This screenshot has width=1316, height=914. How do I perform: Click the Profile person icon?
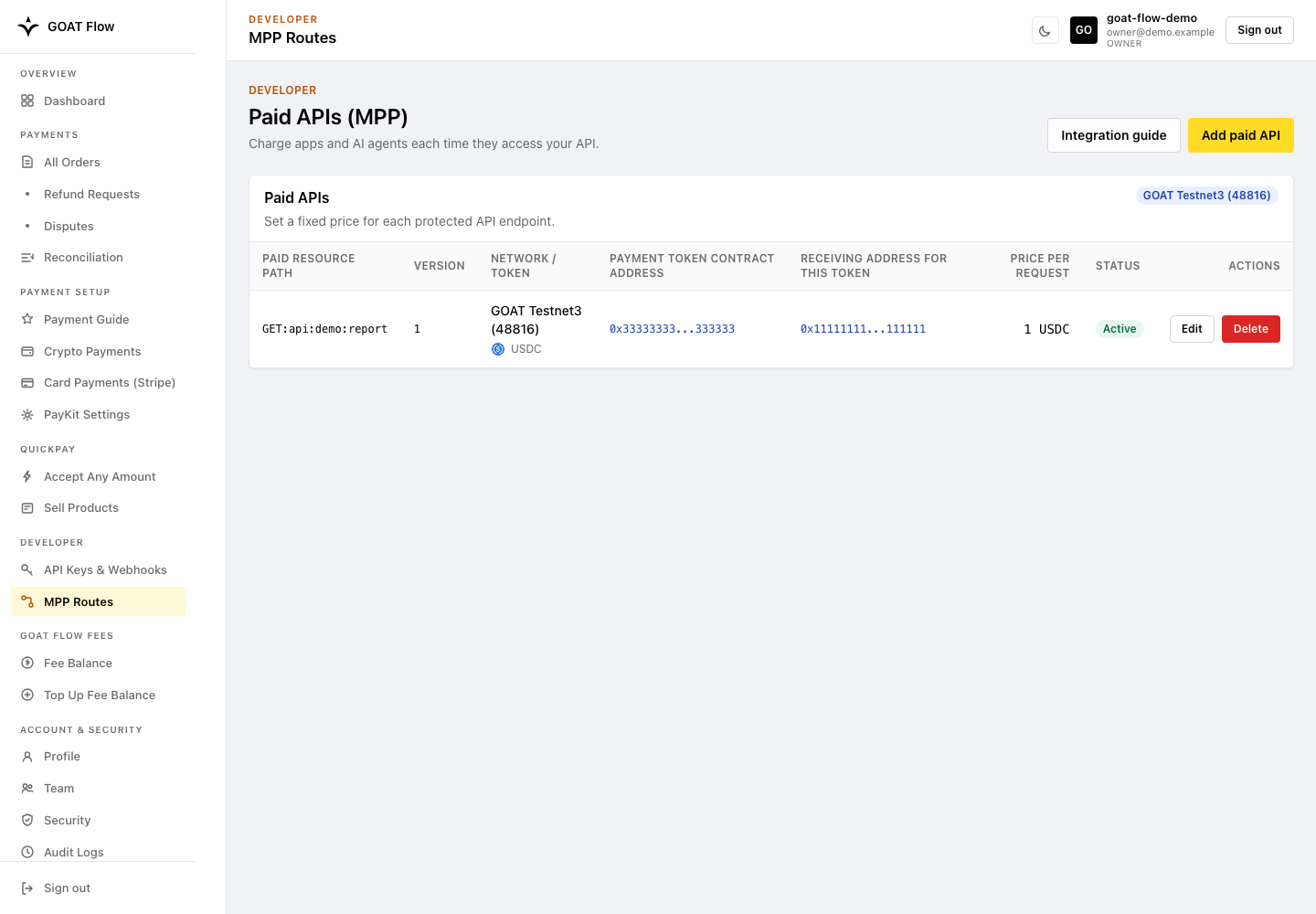27,757
